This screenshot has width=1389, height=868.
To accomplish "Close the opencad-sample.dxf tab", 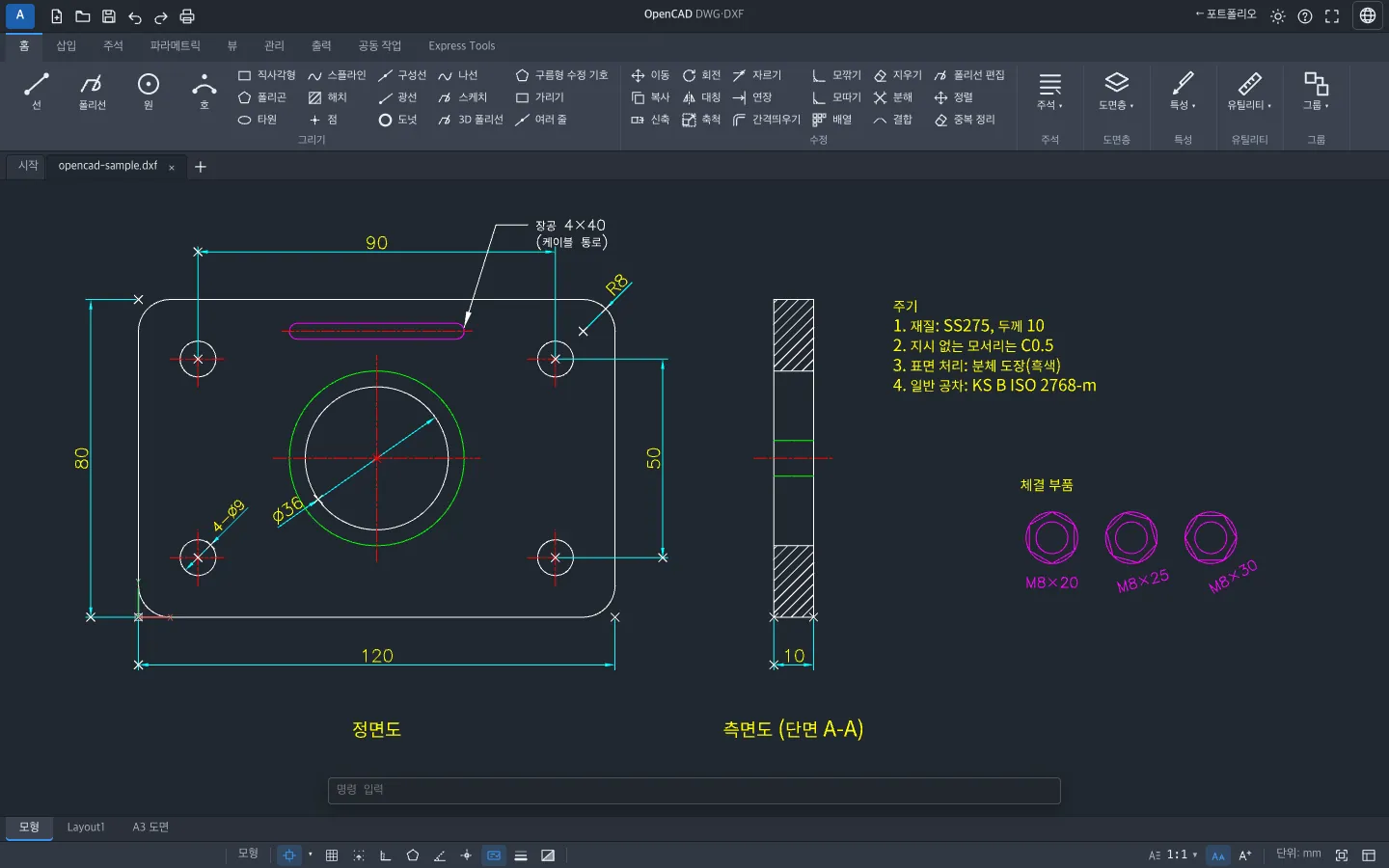I will [172, 168].
